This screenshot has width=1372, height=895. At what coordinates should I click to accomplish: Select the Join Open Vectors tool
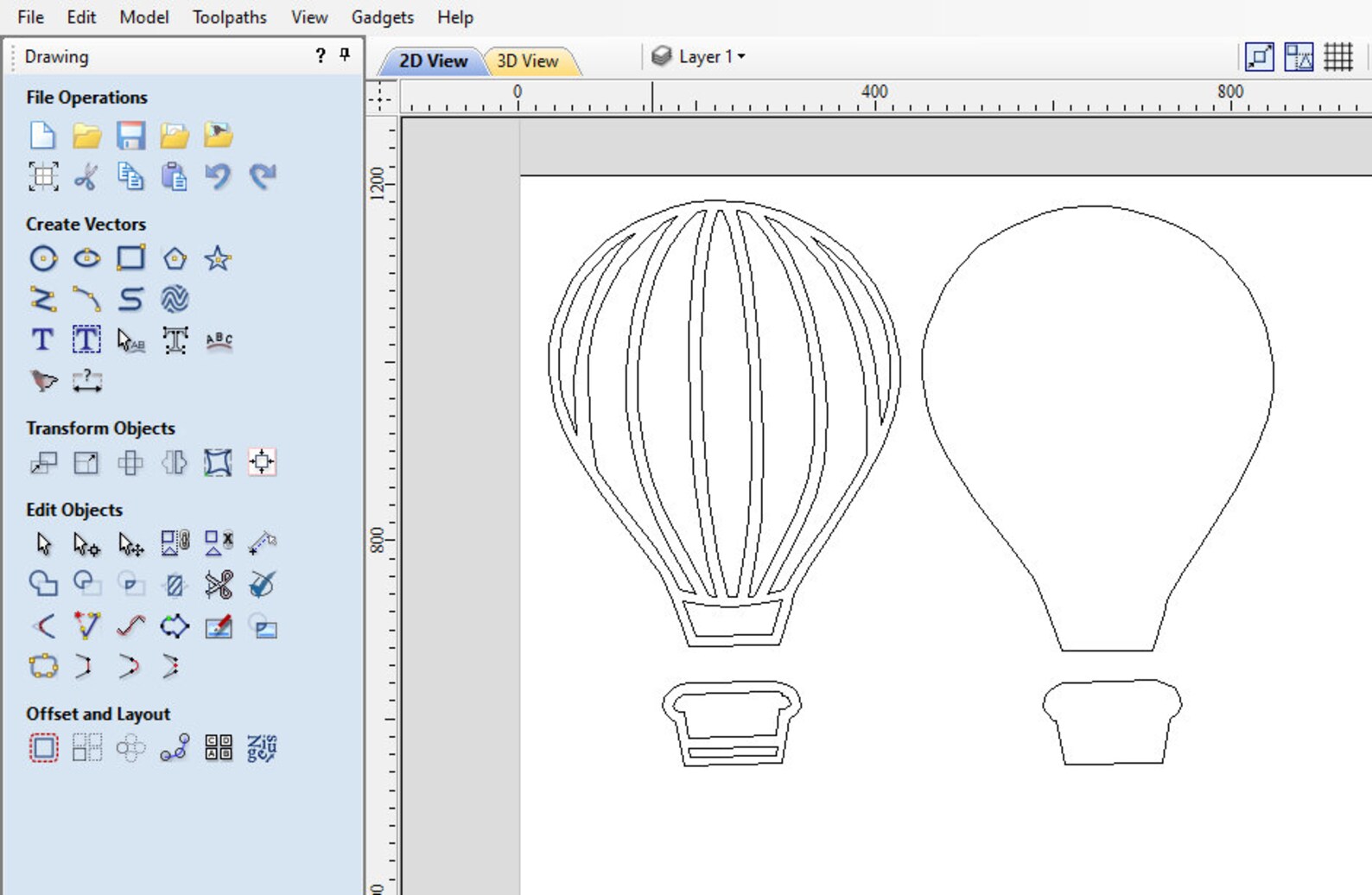[x=43, y=666]
